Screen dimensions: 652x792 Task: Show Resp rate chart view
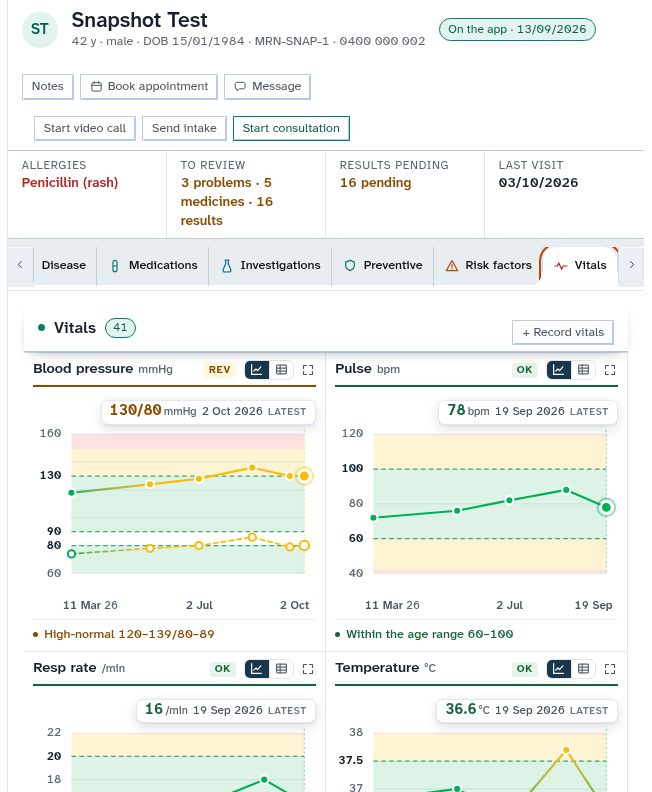click(257, 669)
